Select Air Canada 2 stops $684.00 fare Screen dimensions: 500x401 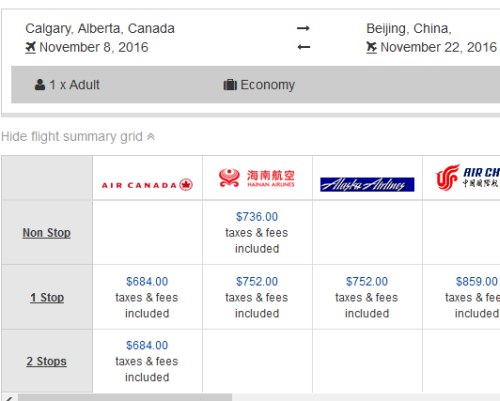147,345
